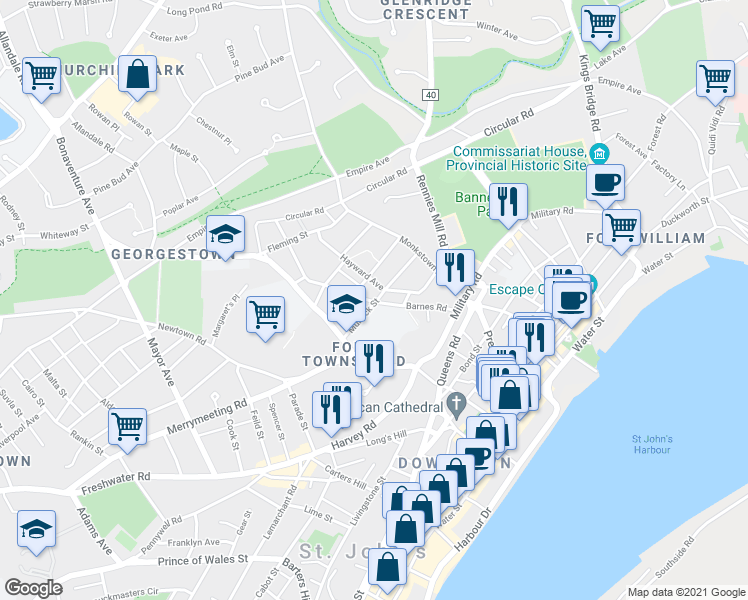Click the Harbour Dr label
Image resolution: width=748 pixels, height=600 pixels.
[x=473, y=529]
